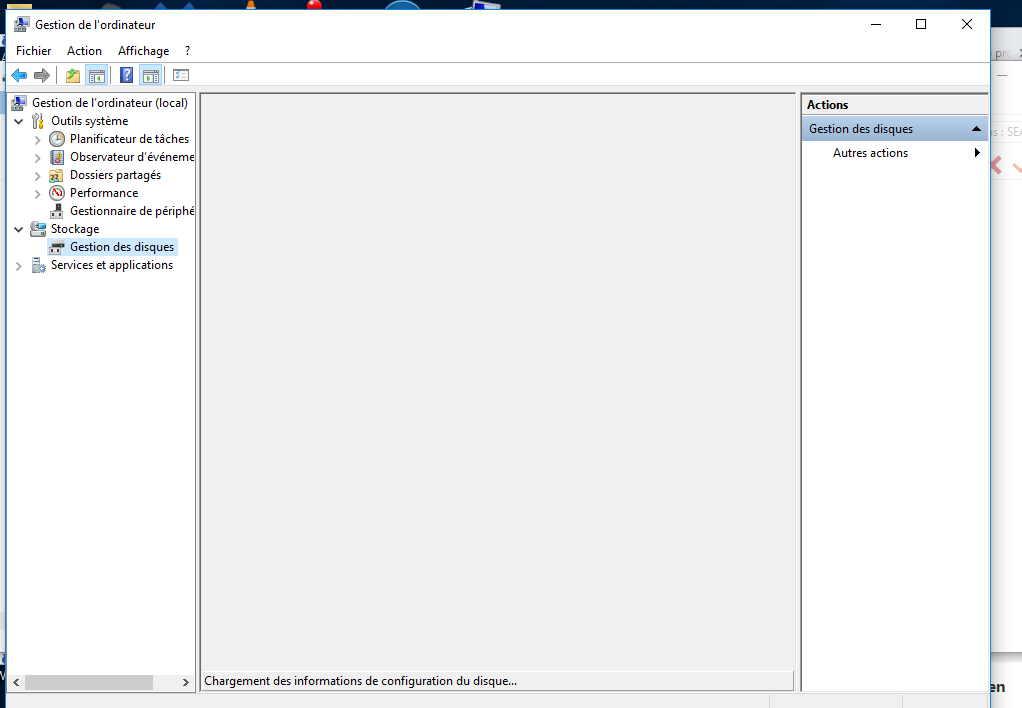This screenshot has width=1022, height=708.
Task: Collapse the Stockage node
Action: (19, 229)
